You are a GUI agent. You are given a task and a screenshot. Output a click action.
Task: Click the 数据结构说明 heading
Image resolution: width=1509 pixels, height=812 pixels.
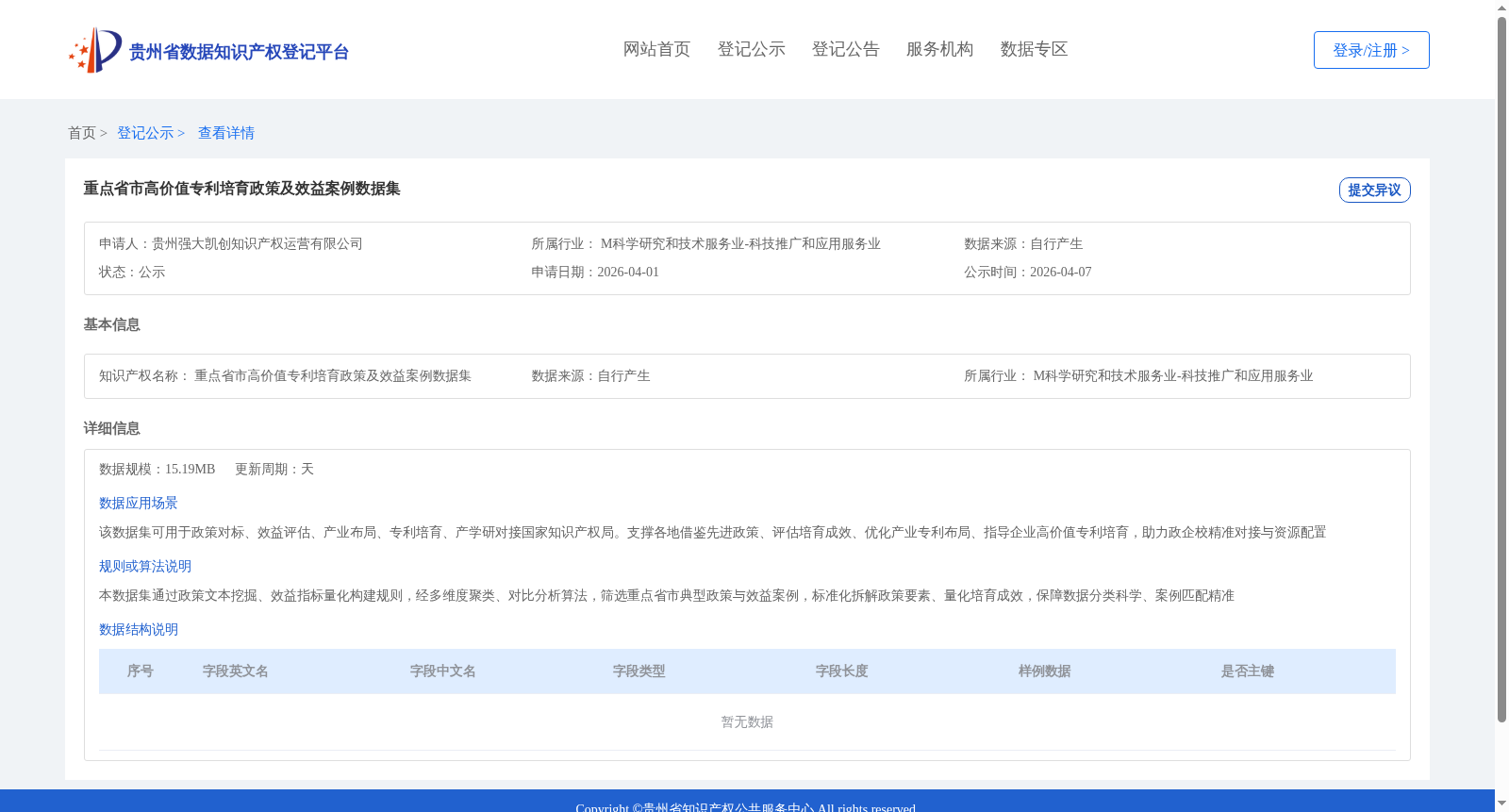[139, 629]
